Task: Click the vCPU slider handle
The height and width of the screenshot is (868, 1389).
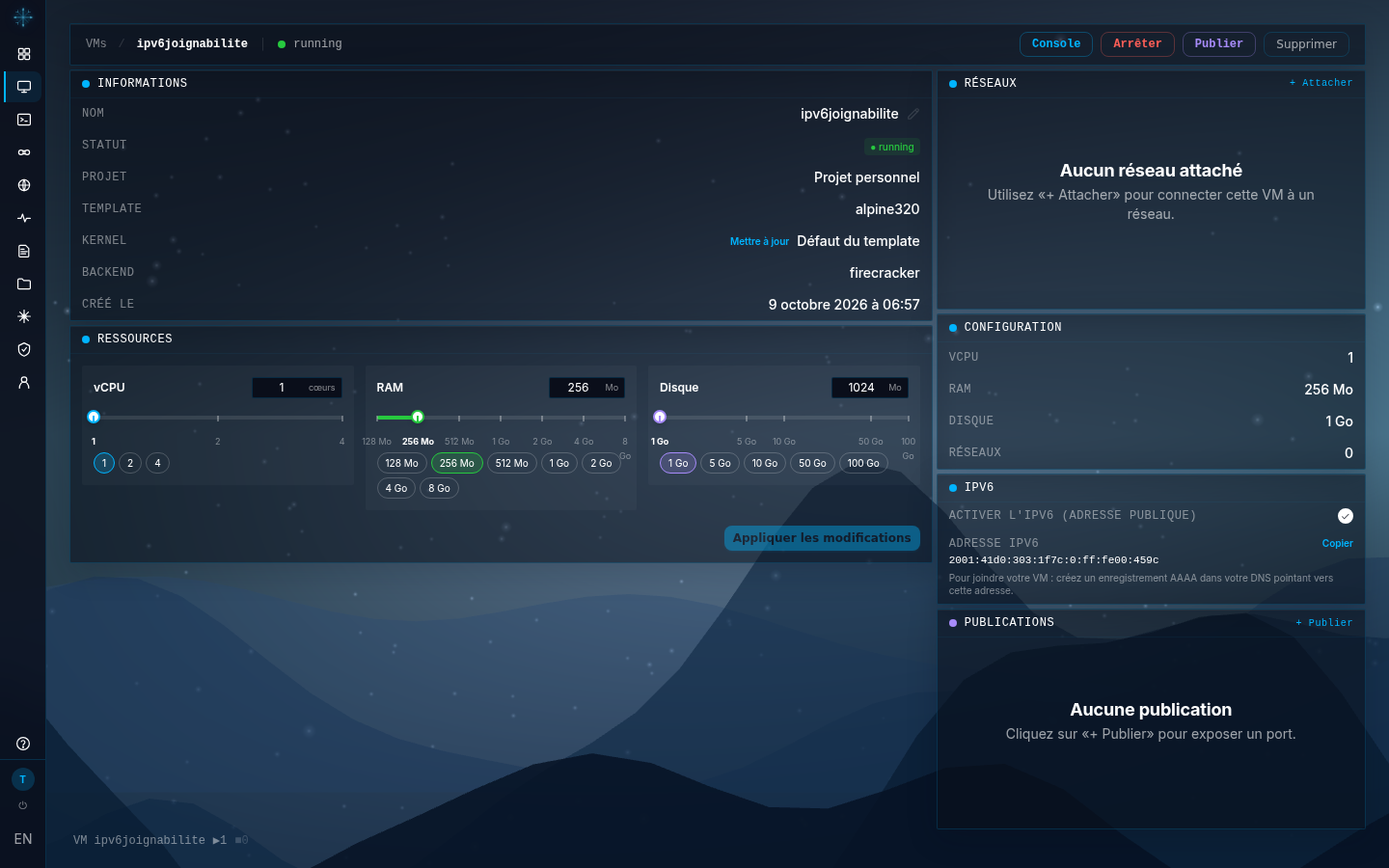Action: 94,418
